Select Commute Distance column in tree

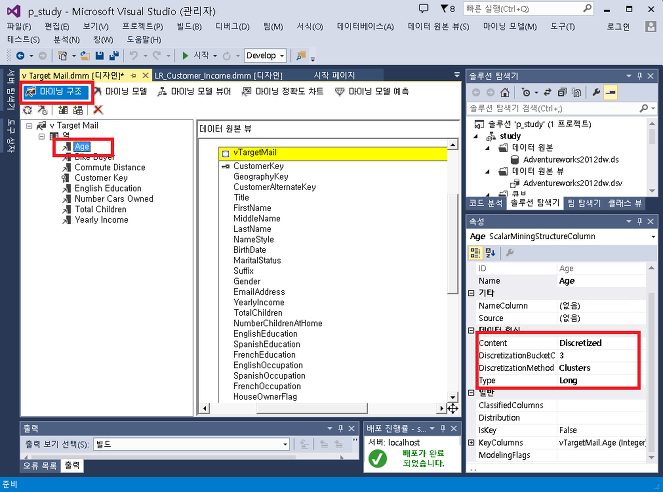(110, 167)
